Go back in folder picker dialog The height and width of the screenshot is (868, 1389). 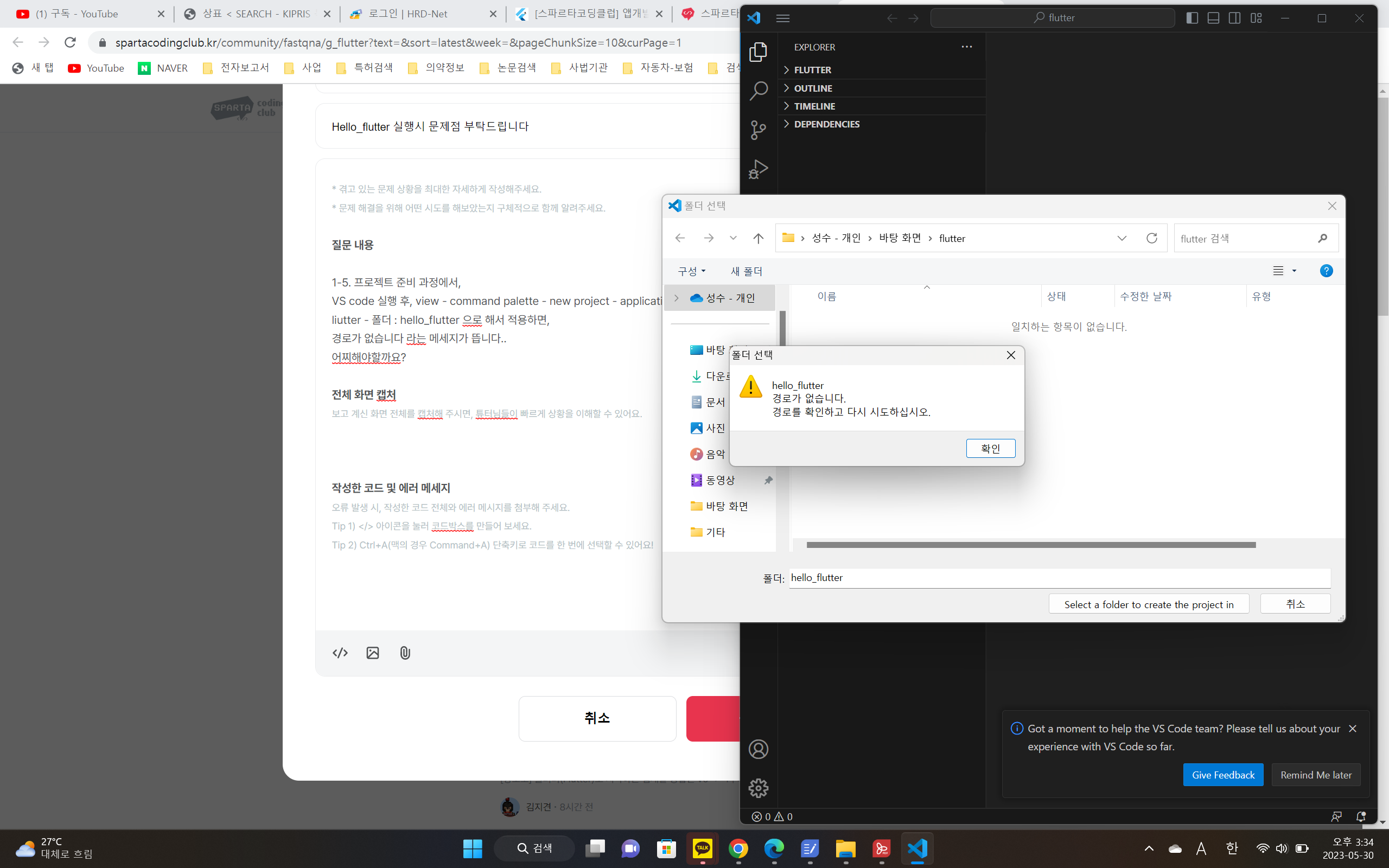(x=680, y=238)
